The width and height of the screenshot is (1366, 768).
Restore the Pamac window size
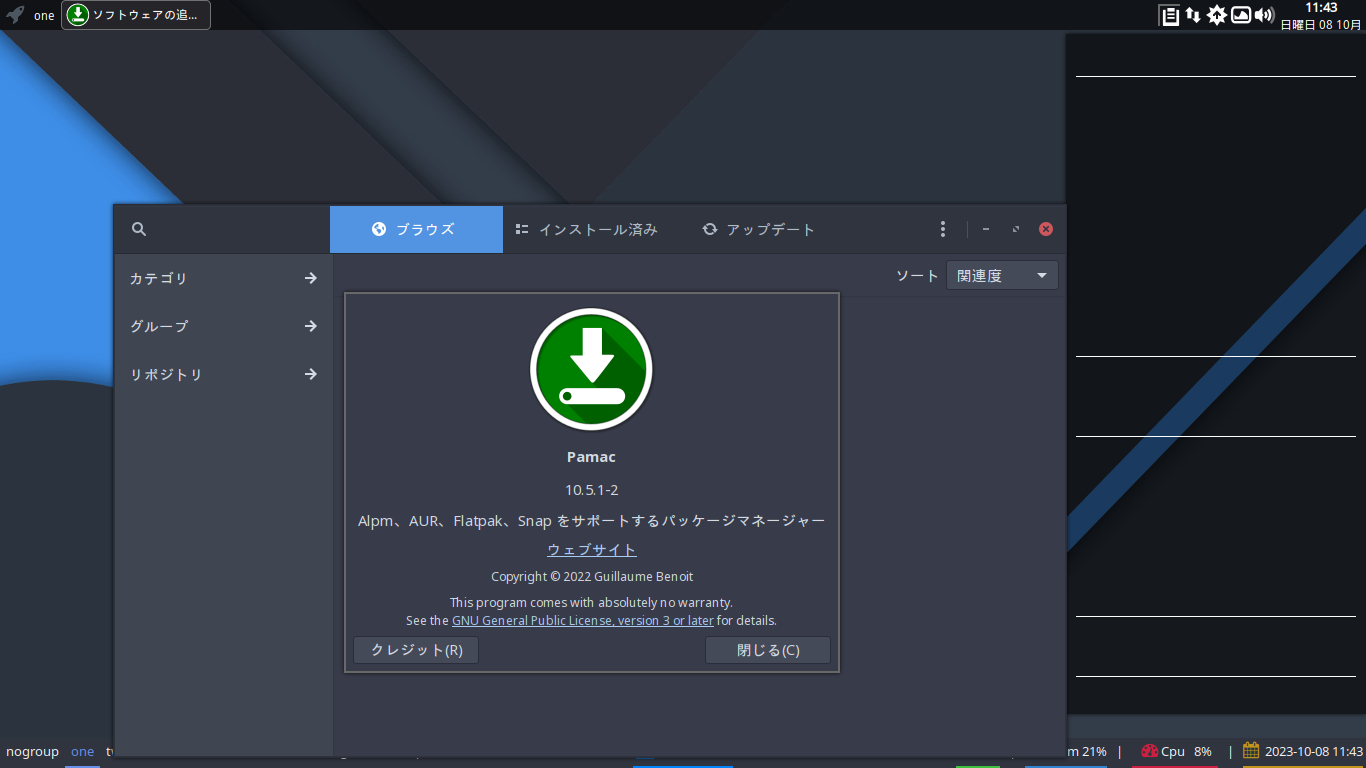(x=1016, y=229)
